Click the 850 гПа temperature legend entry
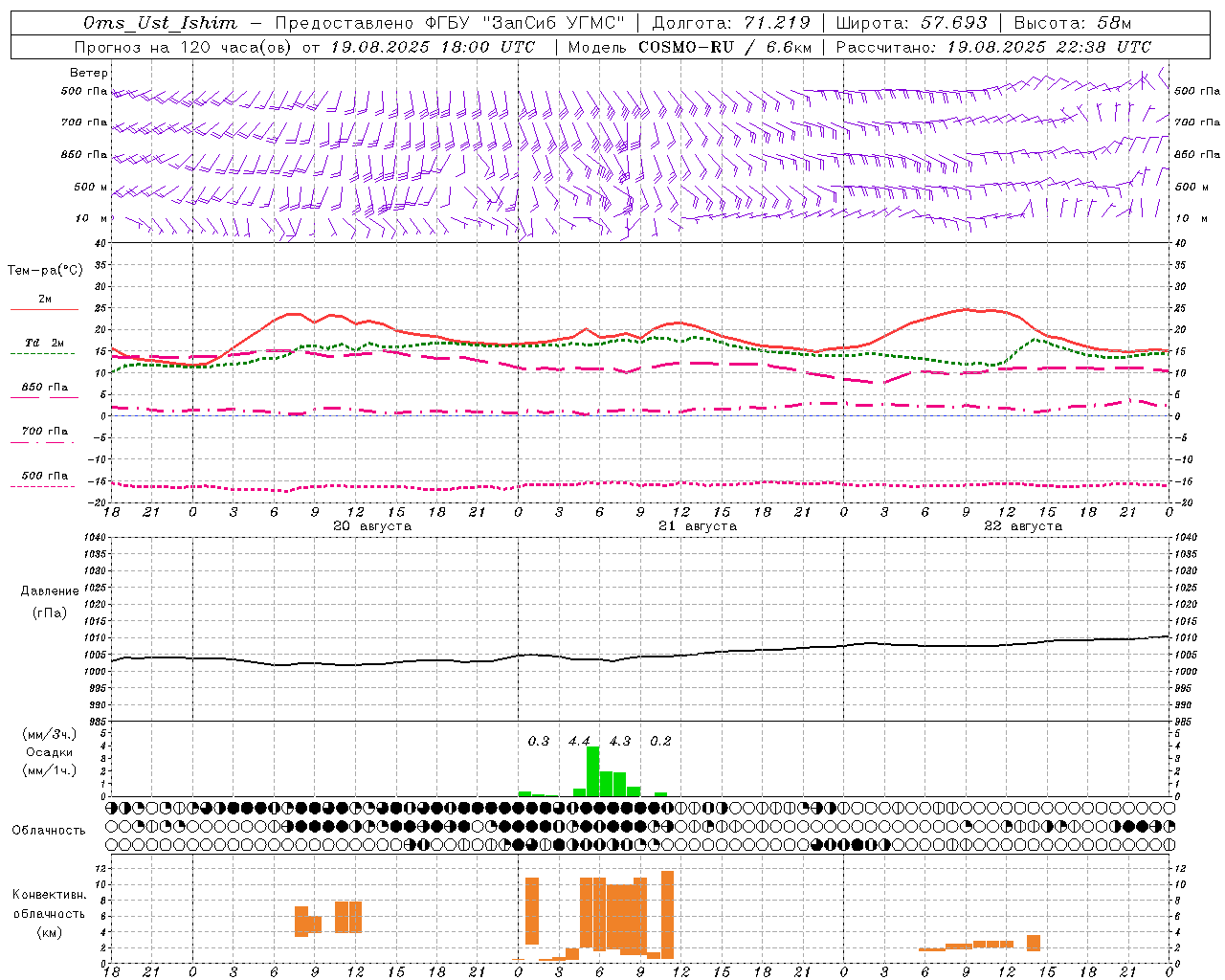This screenshot has width=1225, height=980. coord(45,388)
